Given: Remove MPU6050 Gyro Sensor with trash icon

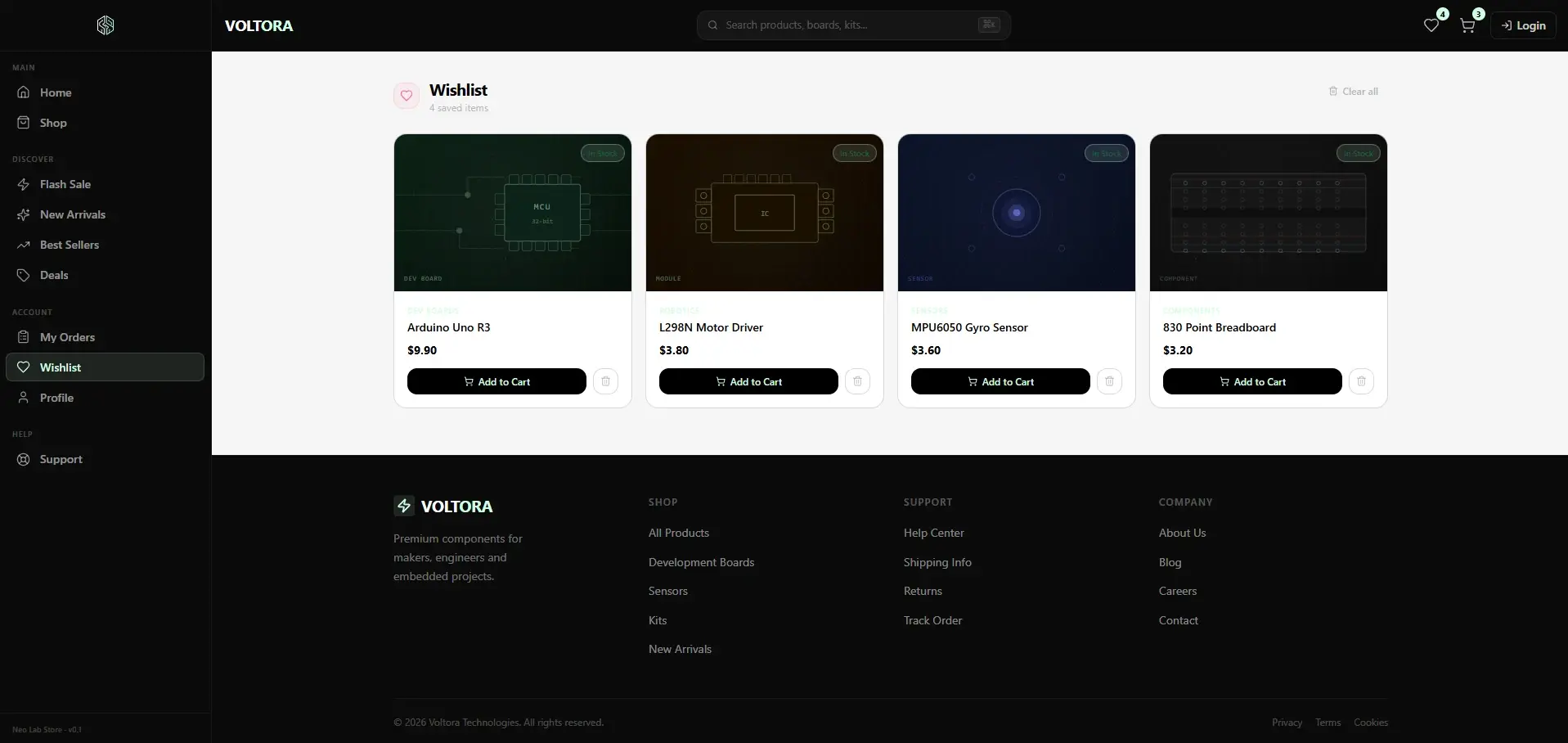Looking at the screenshot, I should click(1109, 381).
